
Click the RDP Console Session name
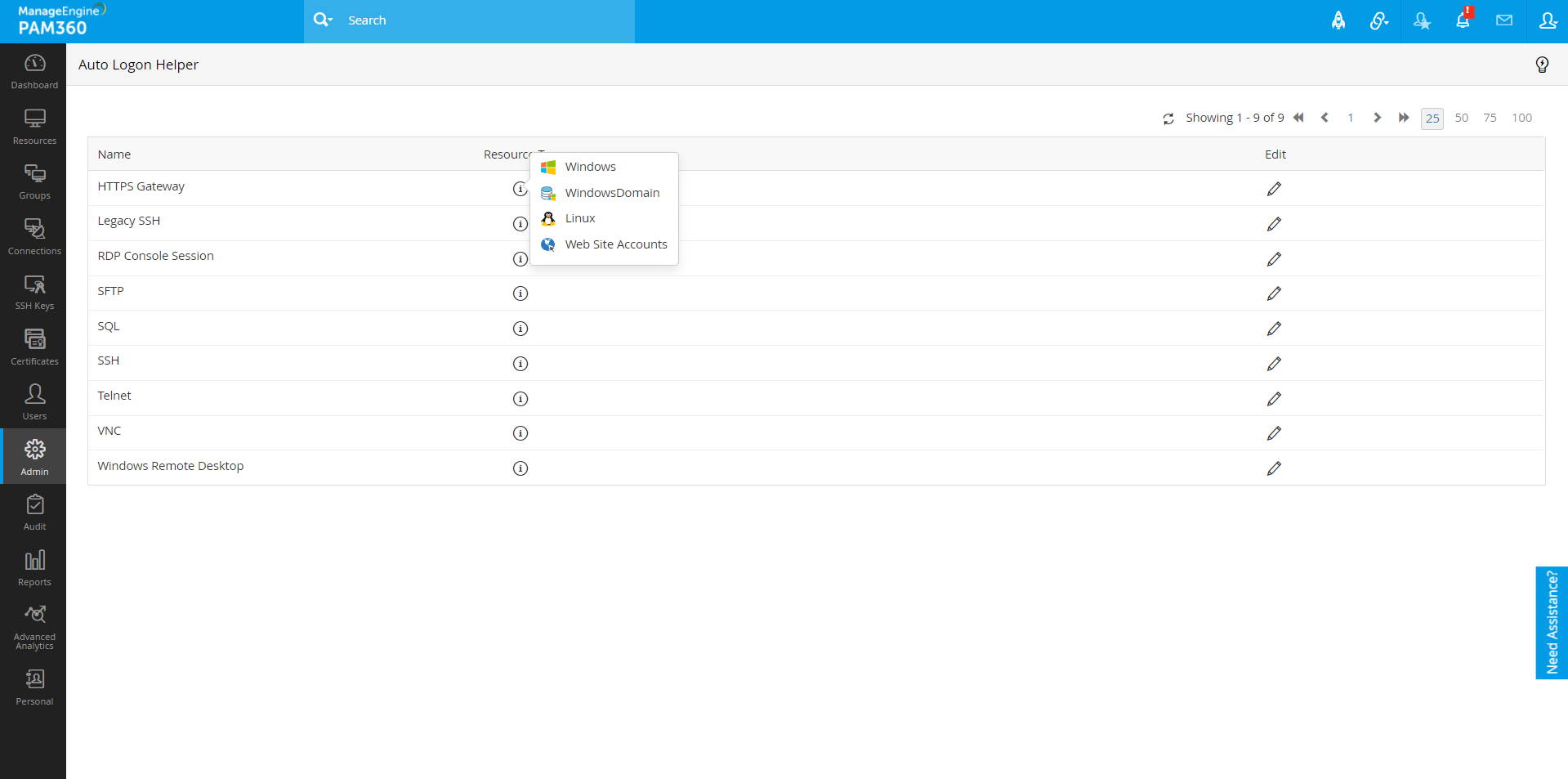click(156, 256)
